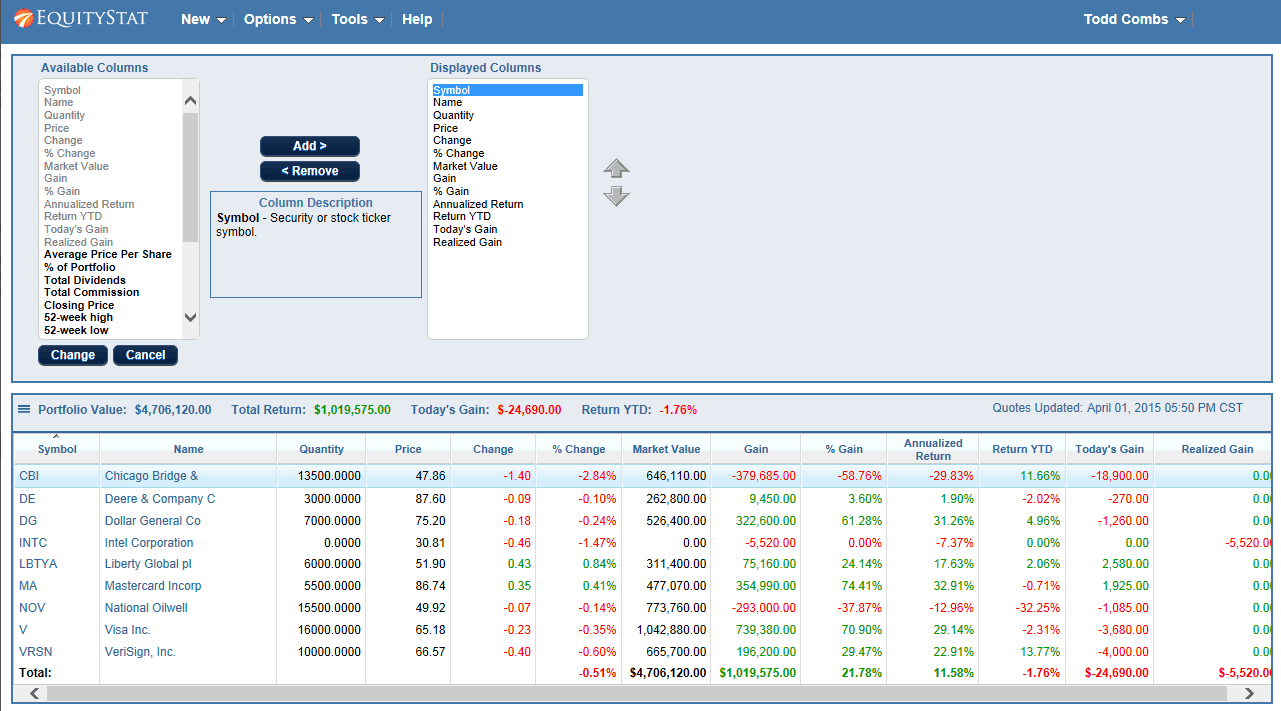Open the Options menu
The width and height of the screenshot is (1281, 711).
pos(278,19)
